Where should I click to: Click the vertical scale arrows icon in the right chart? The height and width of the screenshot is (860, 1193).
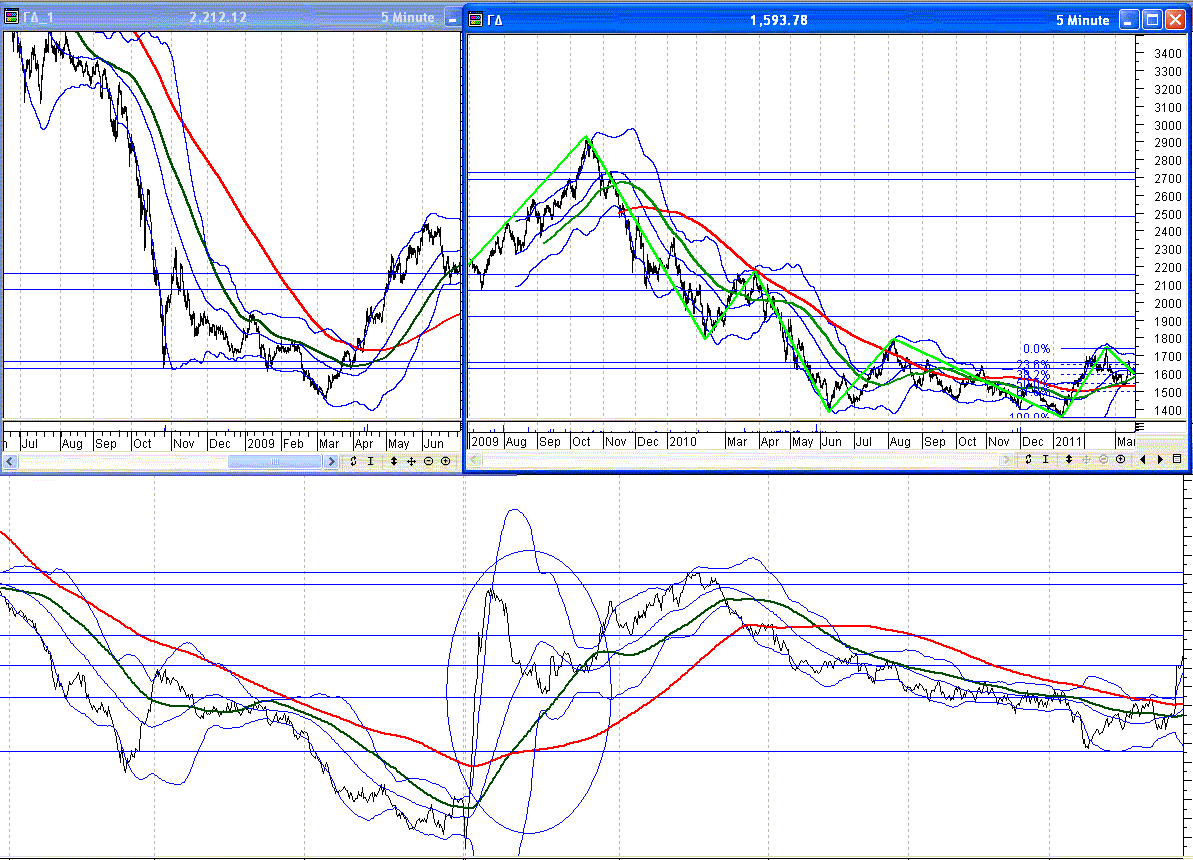pos(1068,459)
